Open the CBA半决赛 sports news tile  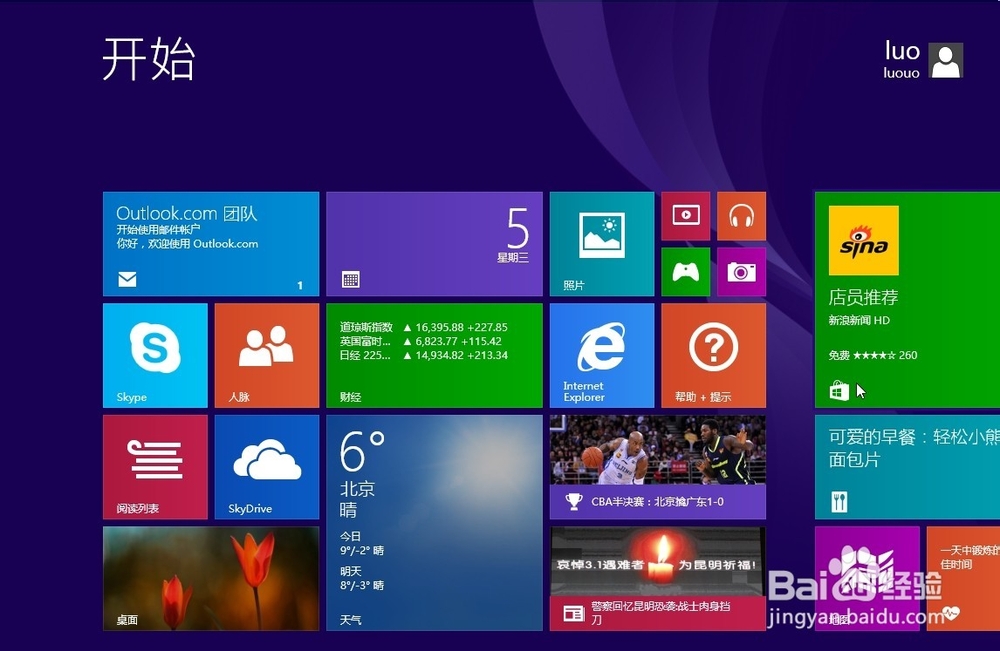[x=658, y=467]
